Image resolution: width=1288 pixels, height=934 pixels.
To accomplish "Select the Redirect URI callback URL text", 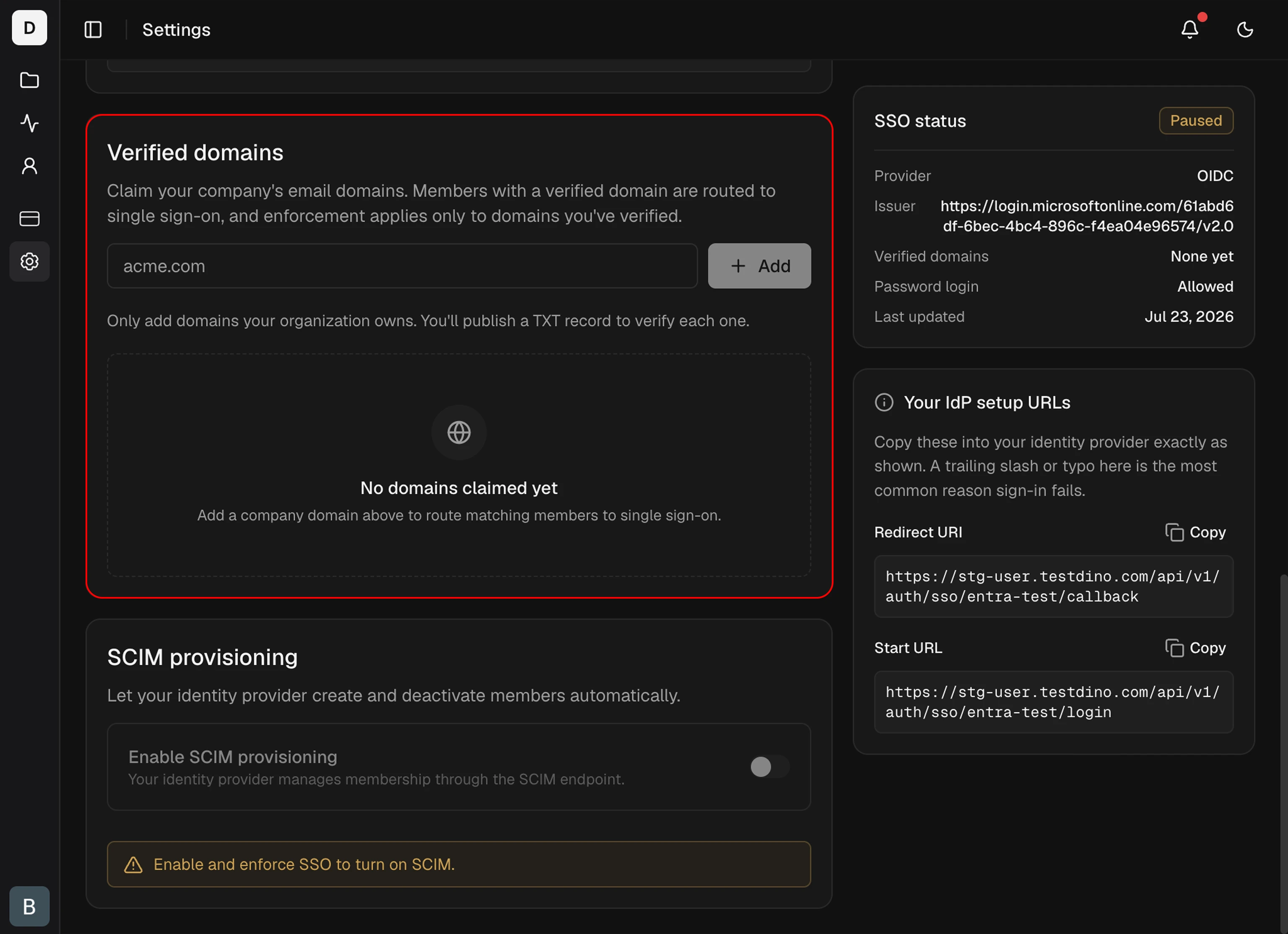I will tap(1053, 586).
